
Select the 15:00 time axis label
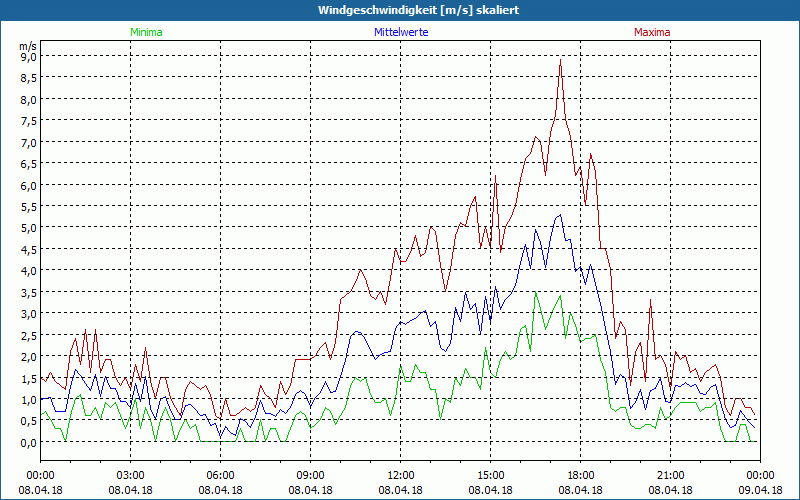(491, 475)
